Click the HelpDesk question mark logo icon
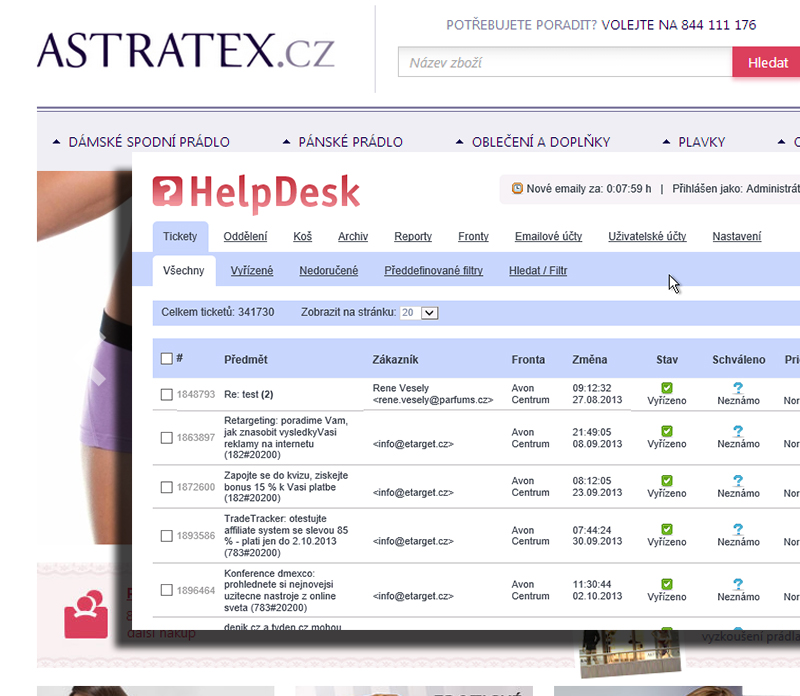This screenshot has width=800, height=696. tap(167, 191)
